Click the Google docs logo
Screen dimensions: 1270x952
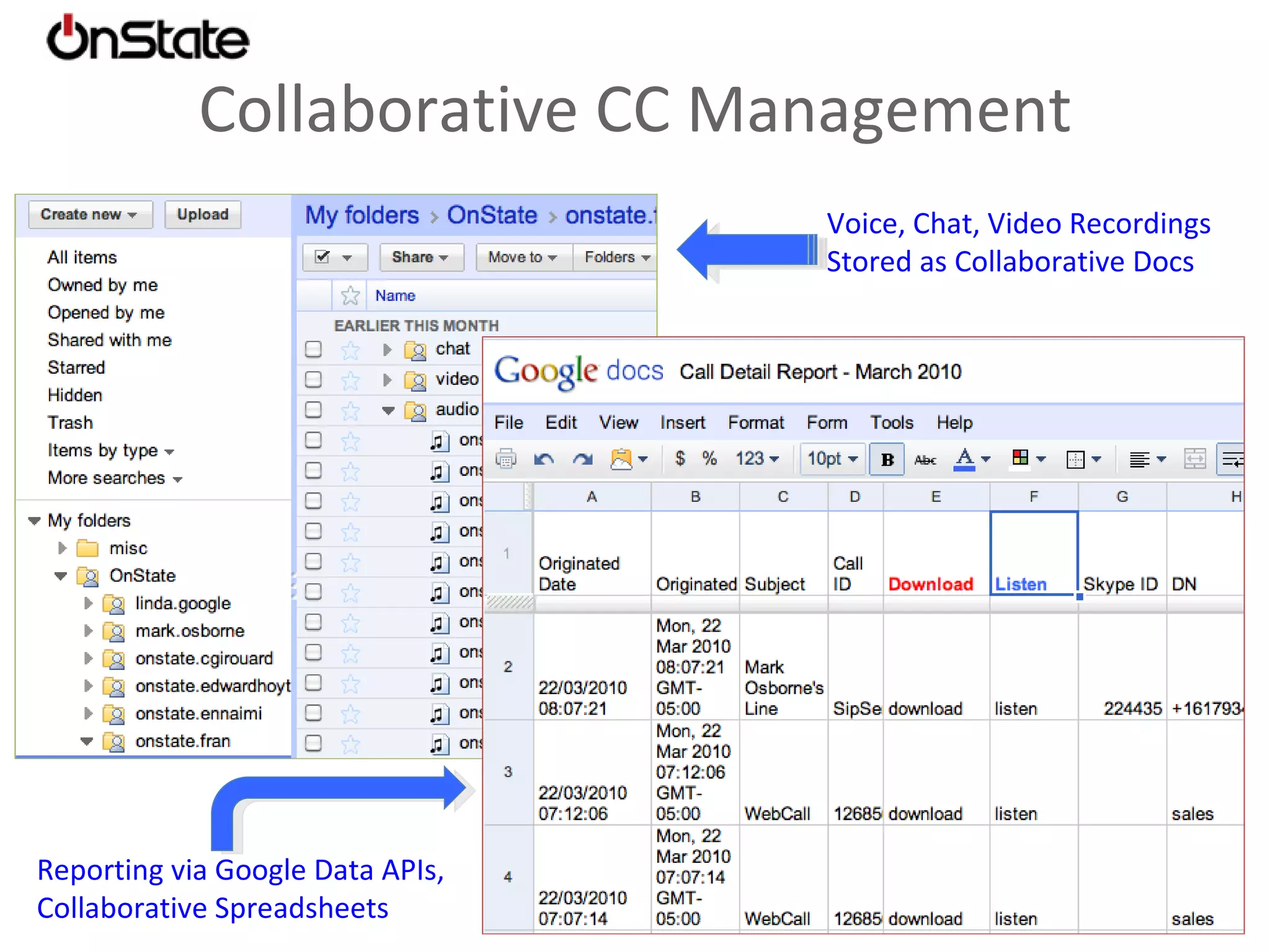[x=579, y=371]
